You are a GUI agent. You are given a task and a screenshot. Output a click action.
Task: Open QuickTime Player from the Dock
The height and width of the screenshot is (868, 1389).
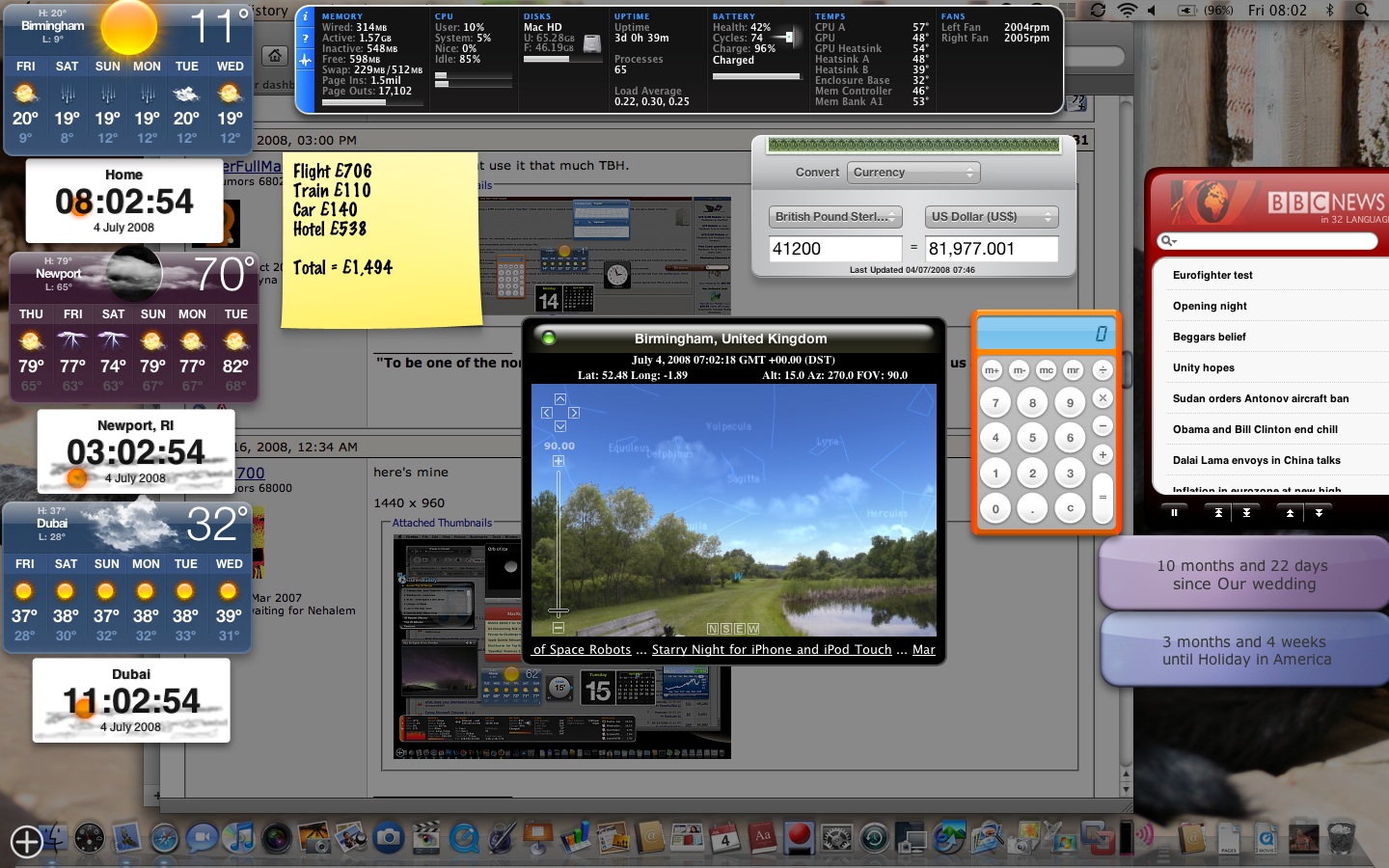pos(464,837)
